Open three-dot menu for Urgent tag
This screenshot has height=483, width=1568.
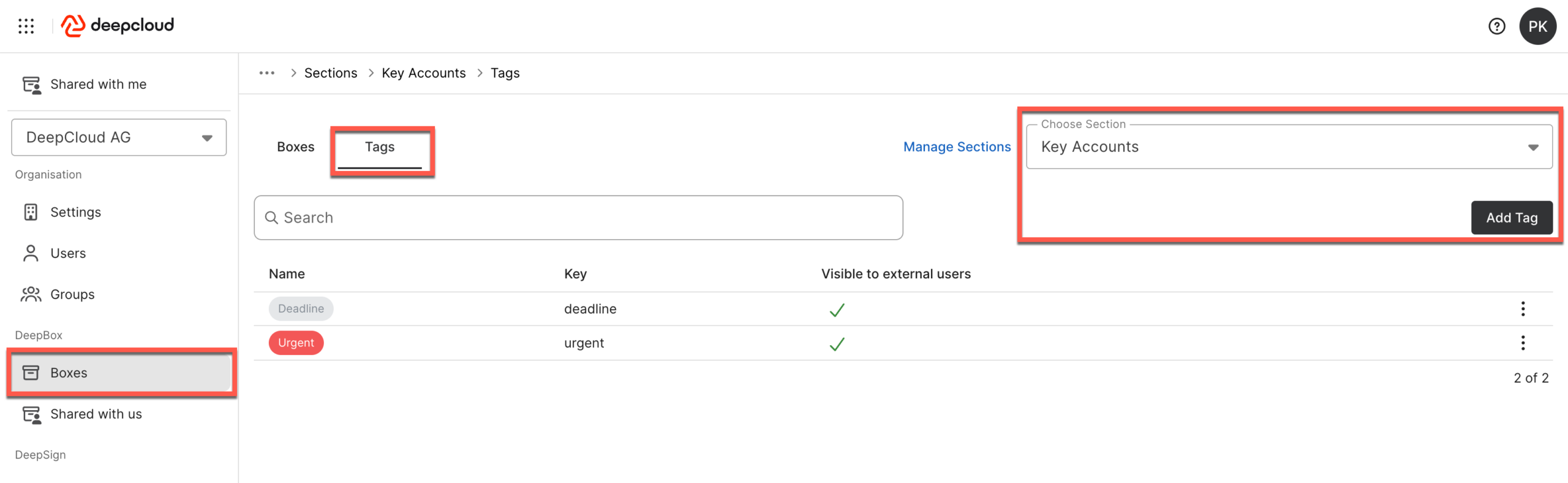pos(1522,343)
